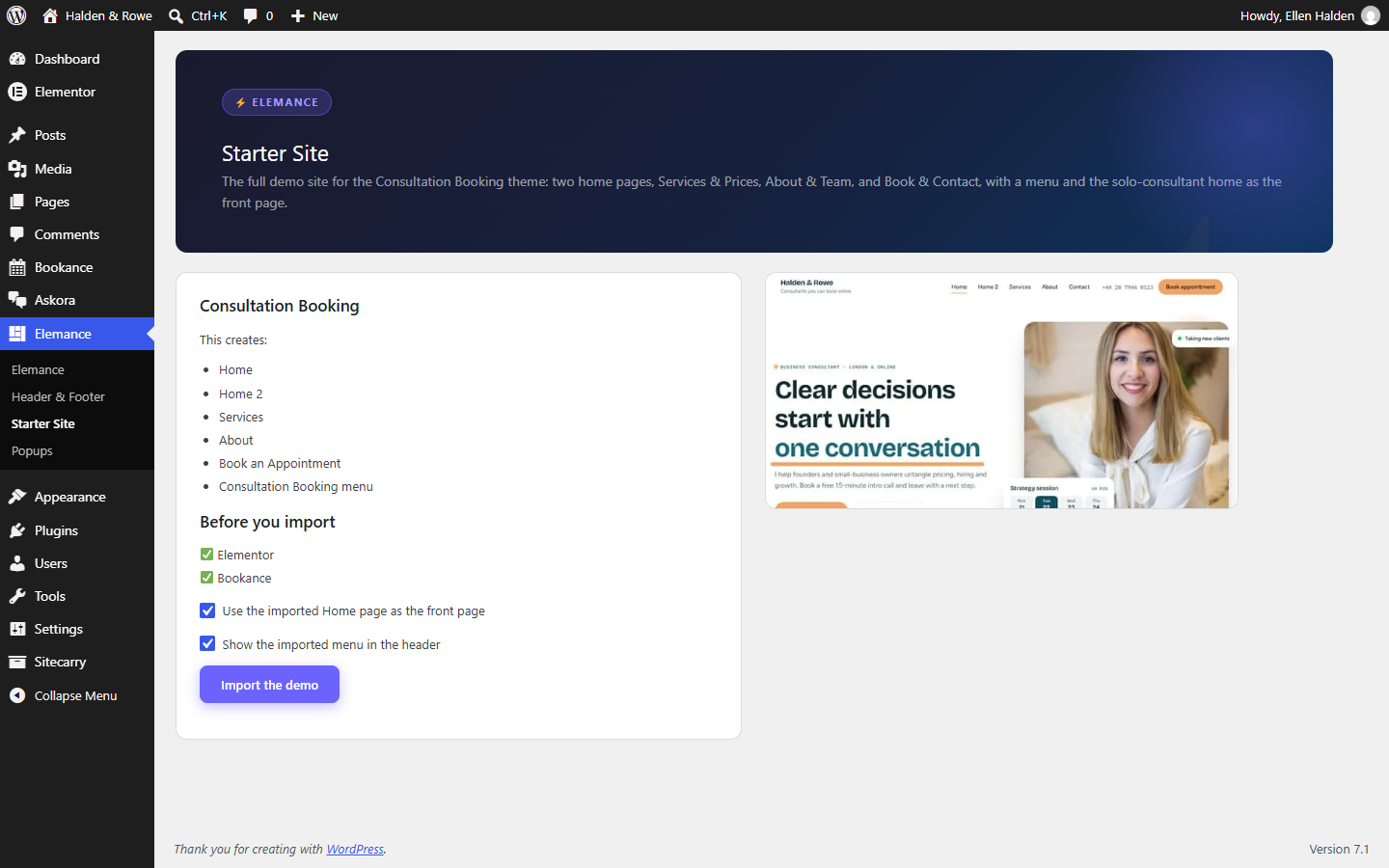This screenshot has width=1389, height=868.
Task: Open the user avatar next to Howdy
Action: [x=1371, y=15]
